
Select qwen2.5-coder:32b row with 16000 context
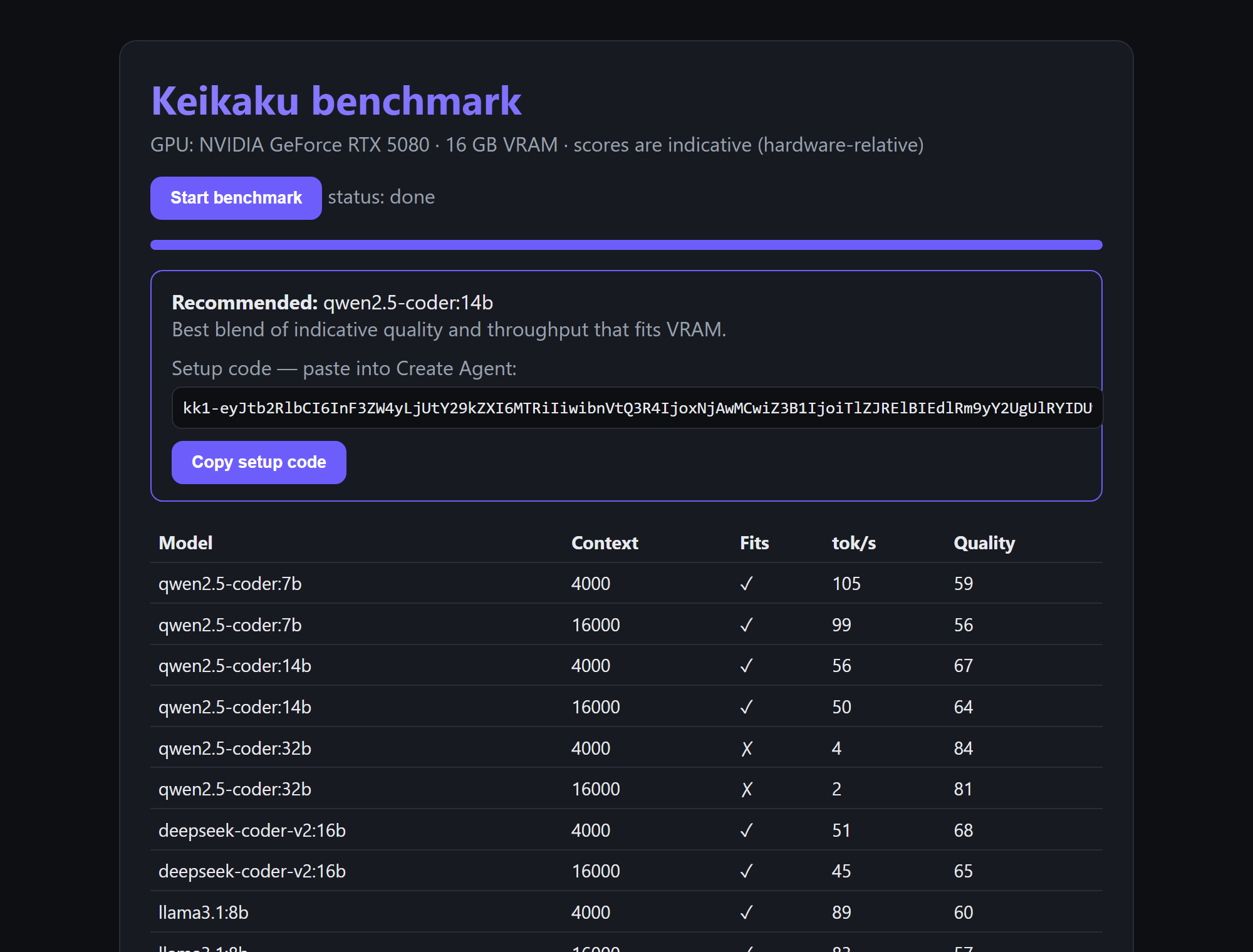626,789
